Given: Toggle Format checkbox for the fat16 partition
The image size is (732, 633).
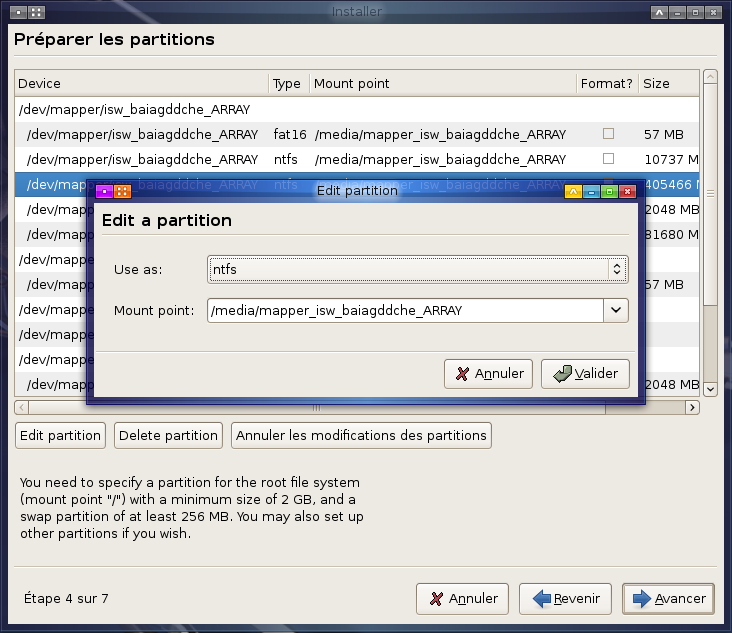Looking at the screenshot, I should click(608, 134).
